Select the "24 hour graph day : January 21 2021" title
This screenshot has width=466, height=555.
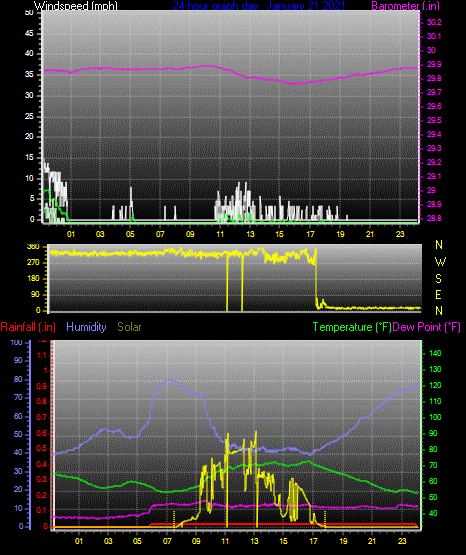coord(258,6)
